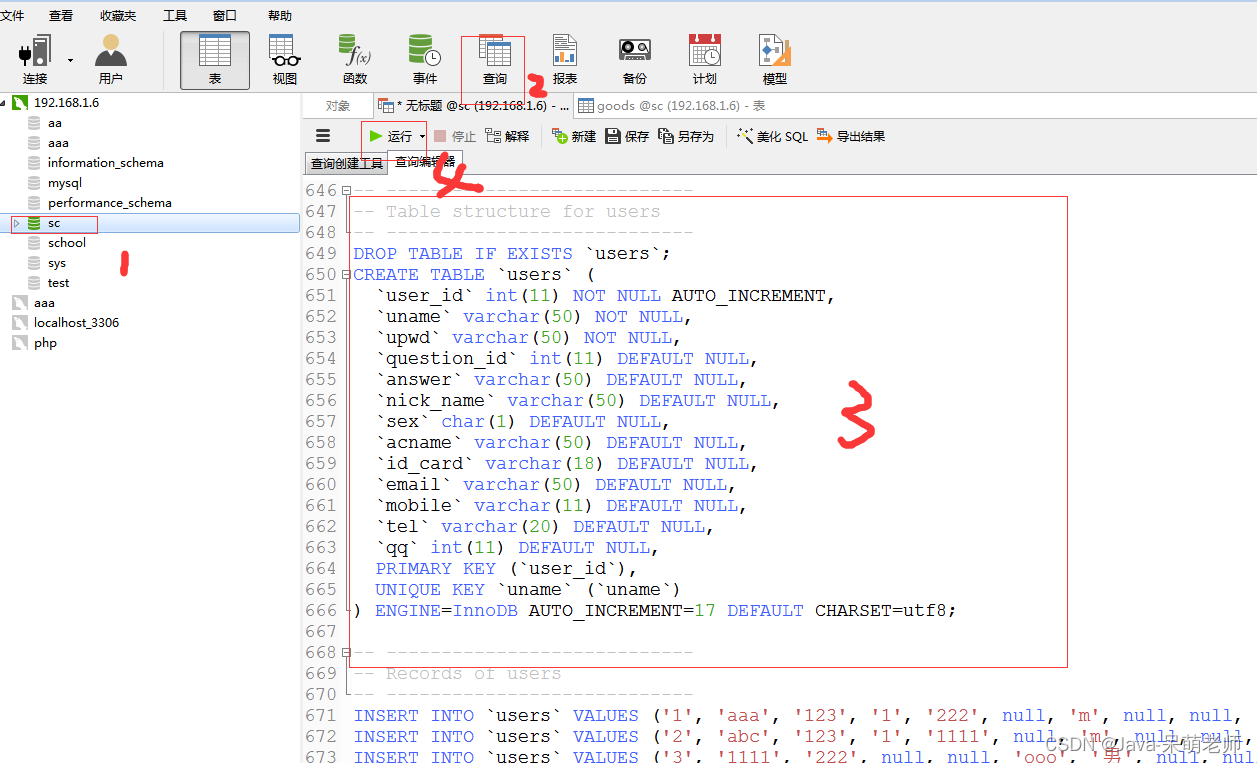The height and width of the screenshot is (763, 1257).
Task: Click the 解释 (Explain) button
Action: point(507,136)
